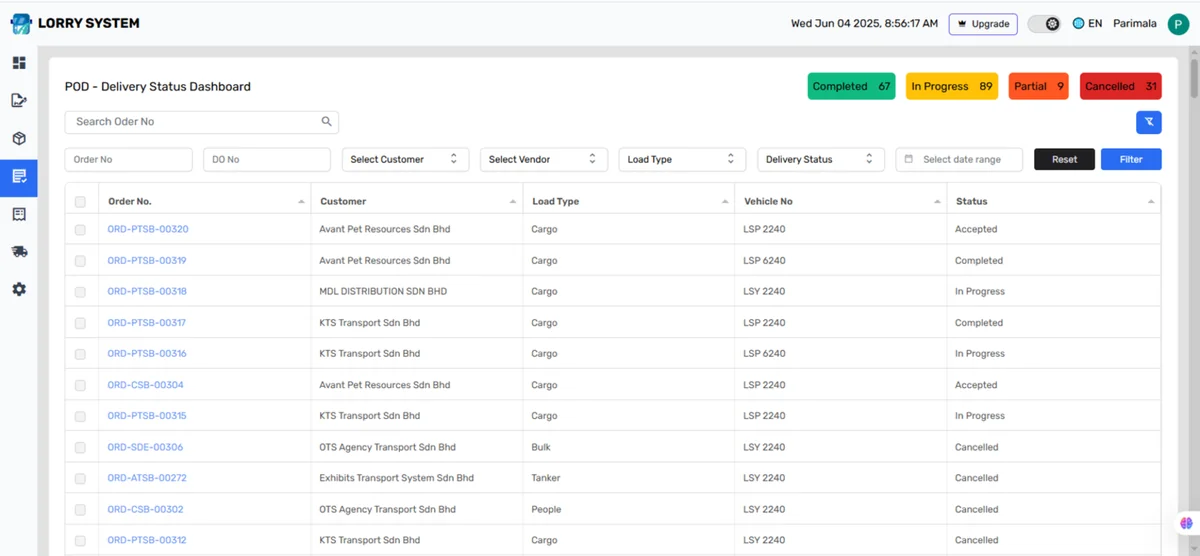Viewport: 1200px width, 556px height.
Task: Open order link ORD-PTSB-00312
Action: click(x=147, y=540)
